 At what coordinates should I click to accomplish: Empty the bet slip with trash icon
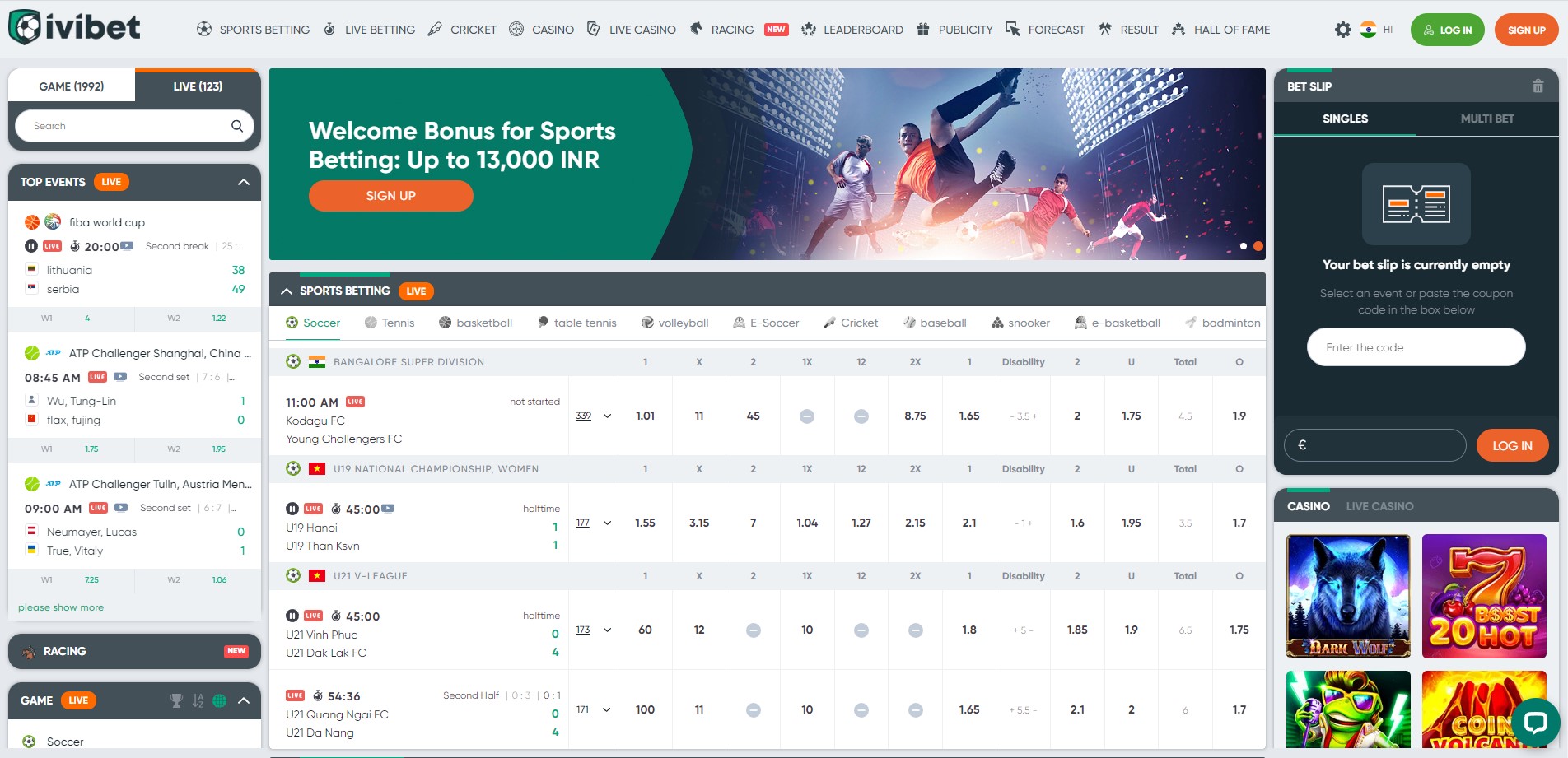click(x=1538, y=86)
